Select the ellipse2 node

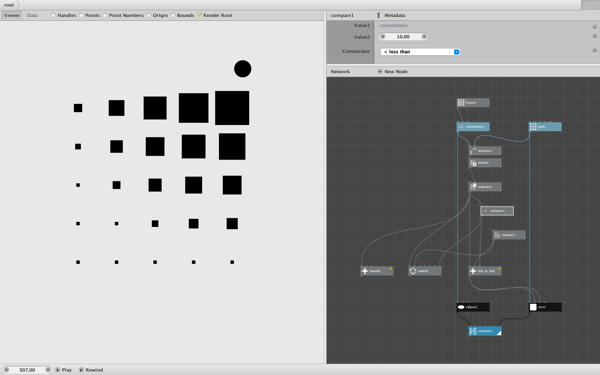click(x=473, y=307)
